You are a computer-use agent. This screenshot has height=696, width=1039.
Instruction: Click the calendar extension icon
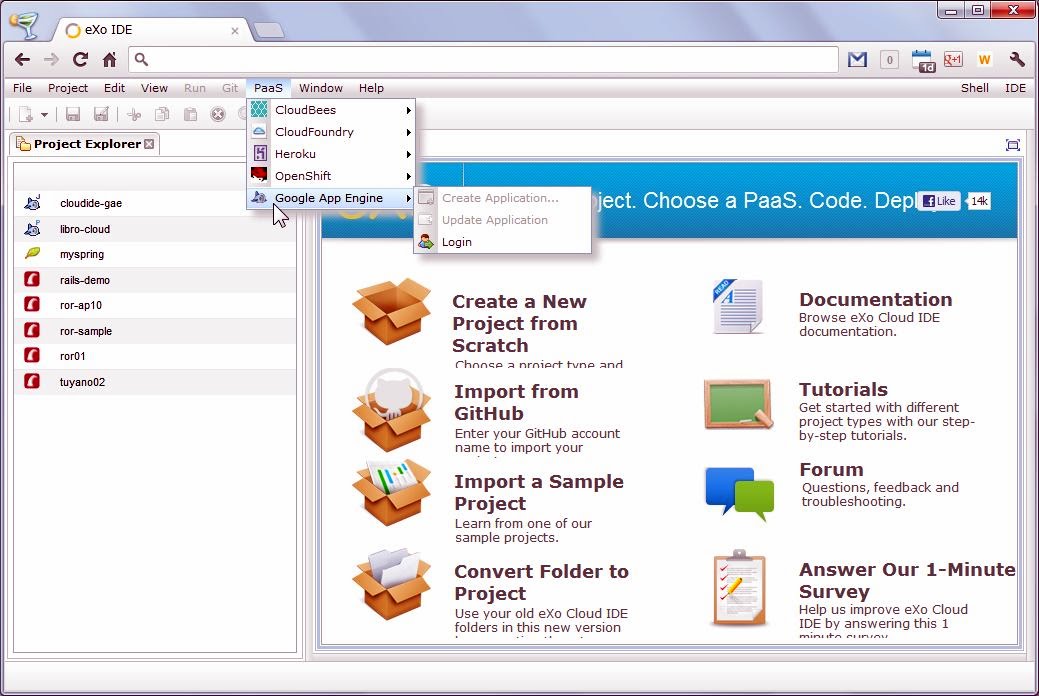(x=922, y=60)
